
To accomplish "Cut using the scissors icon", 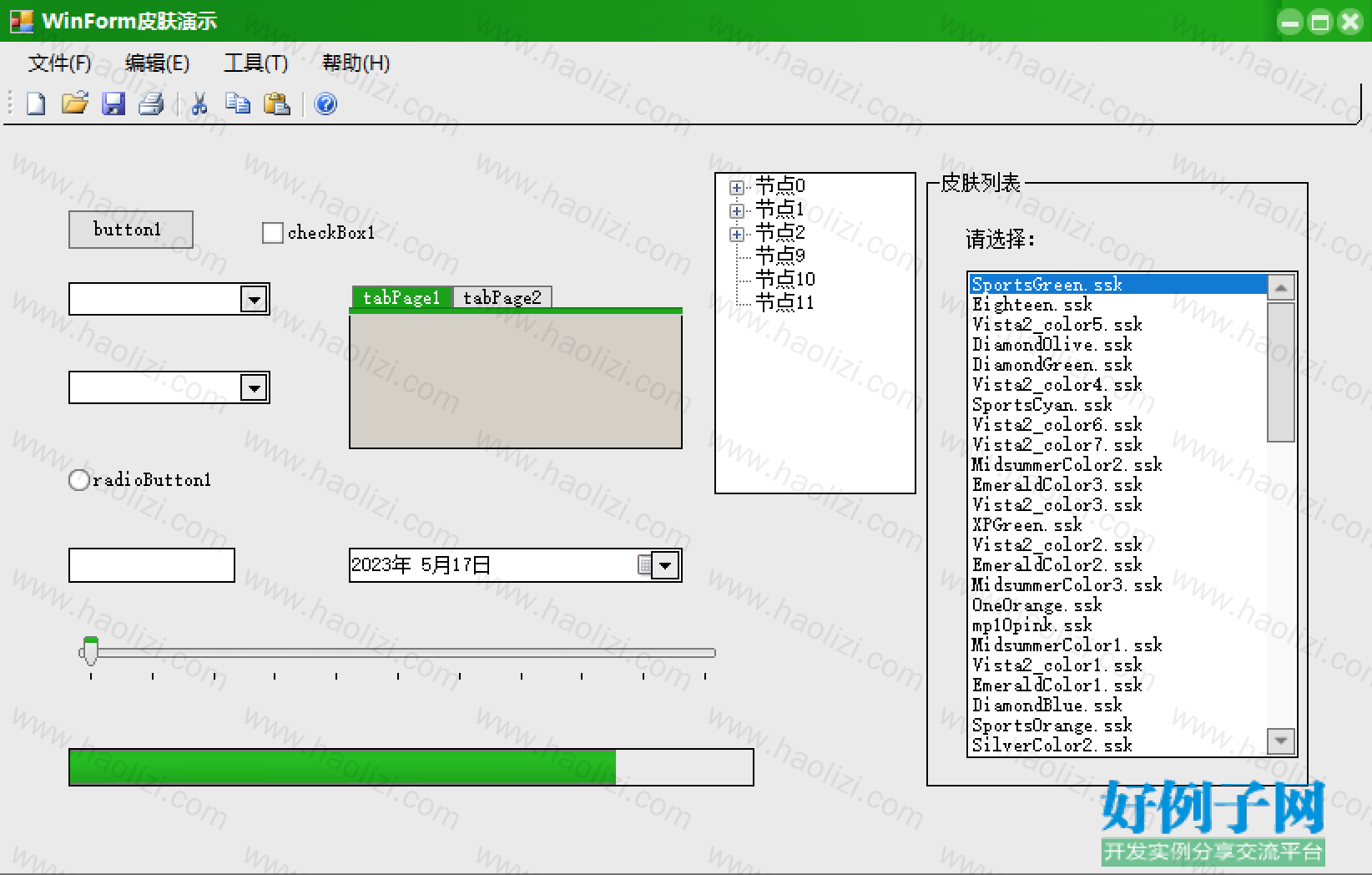I will [x=199, y=104].
